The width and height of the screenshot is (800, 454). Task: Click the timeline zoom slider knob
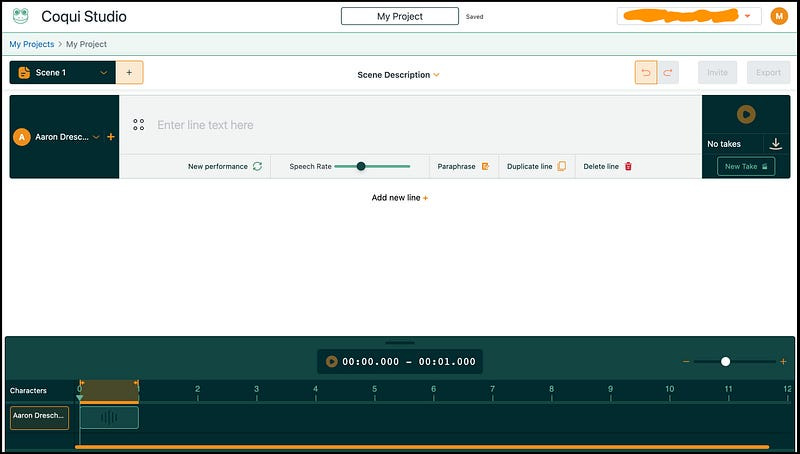pos(726,362)
